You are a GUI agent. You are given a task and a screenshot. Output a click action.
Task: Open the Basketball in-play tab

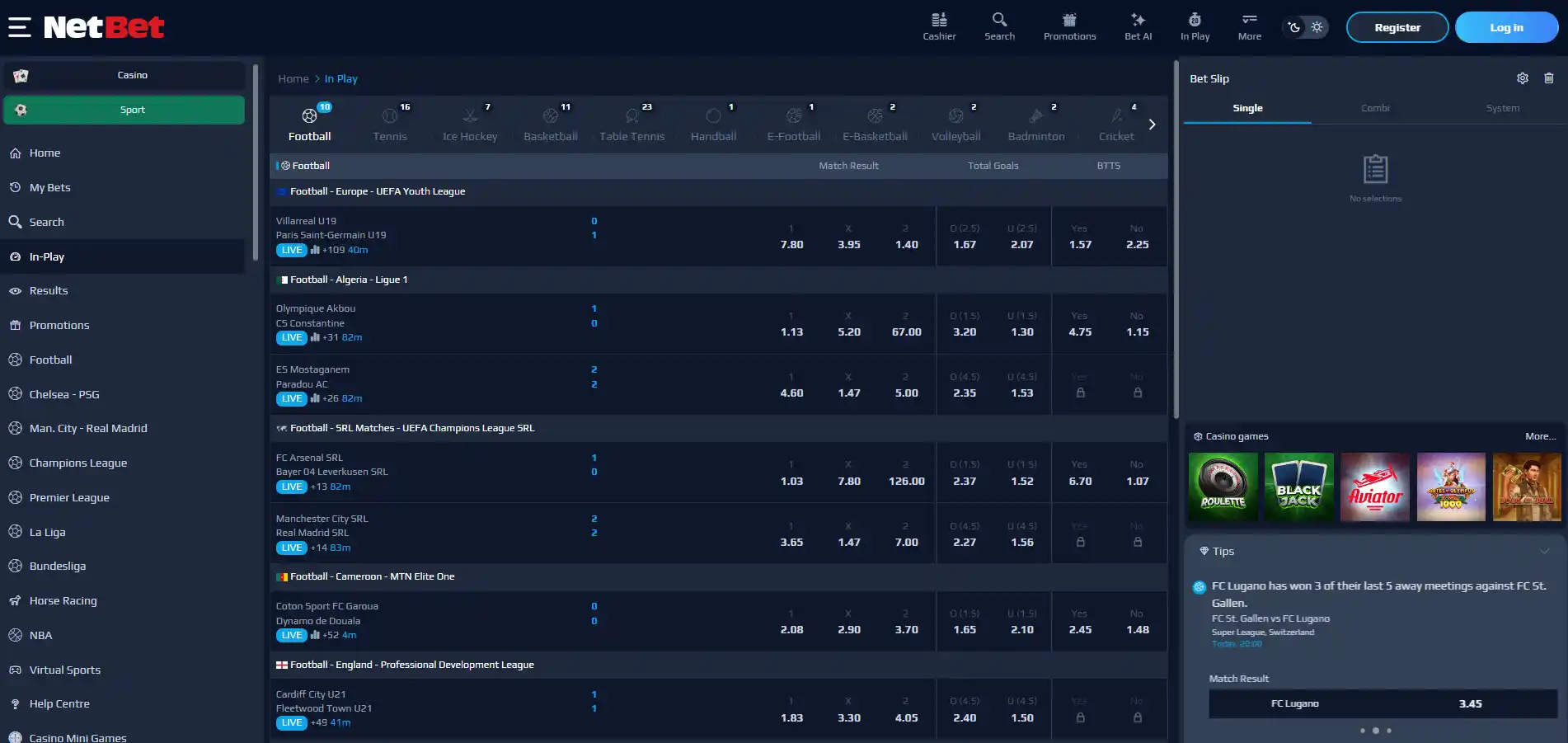551,124
